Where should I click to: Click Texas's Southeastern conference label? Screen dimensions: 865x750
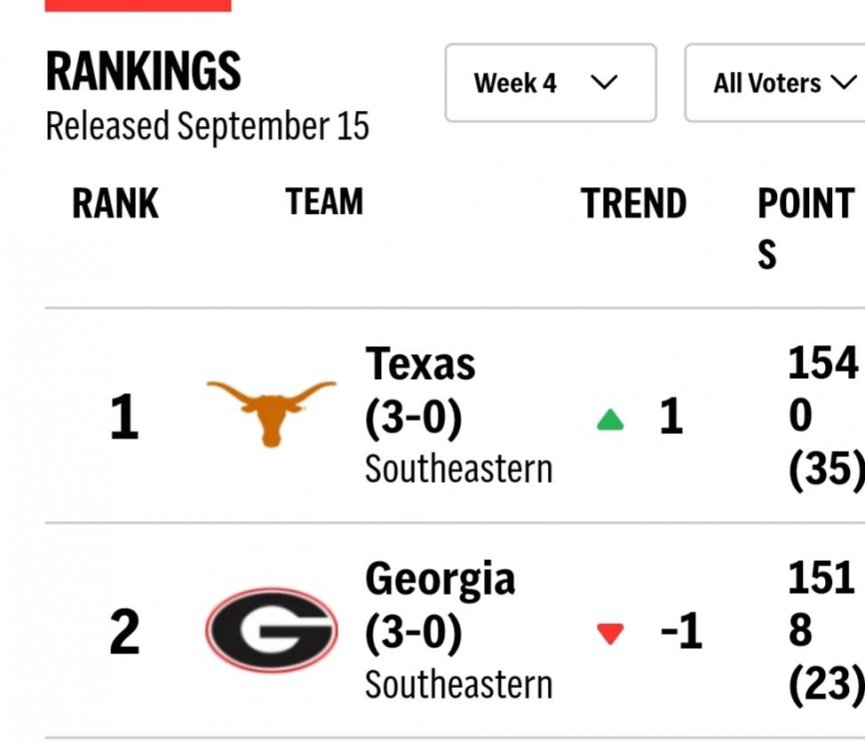pos(458,468)
